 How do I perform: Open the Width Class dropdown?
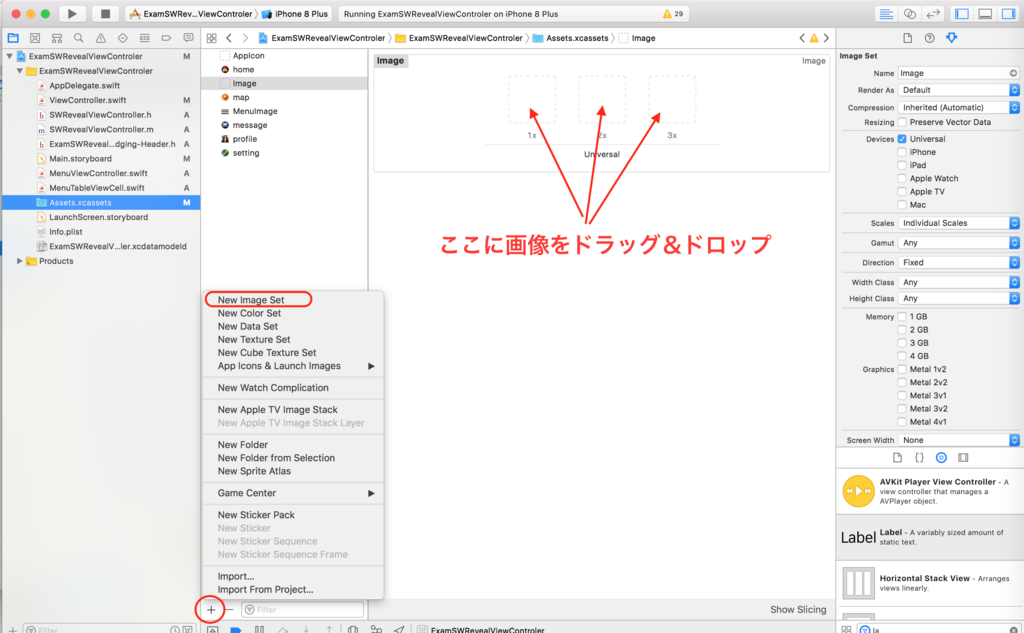(x=959, y=282)
